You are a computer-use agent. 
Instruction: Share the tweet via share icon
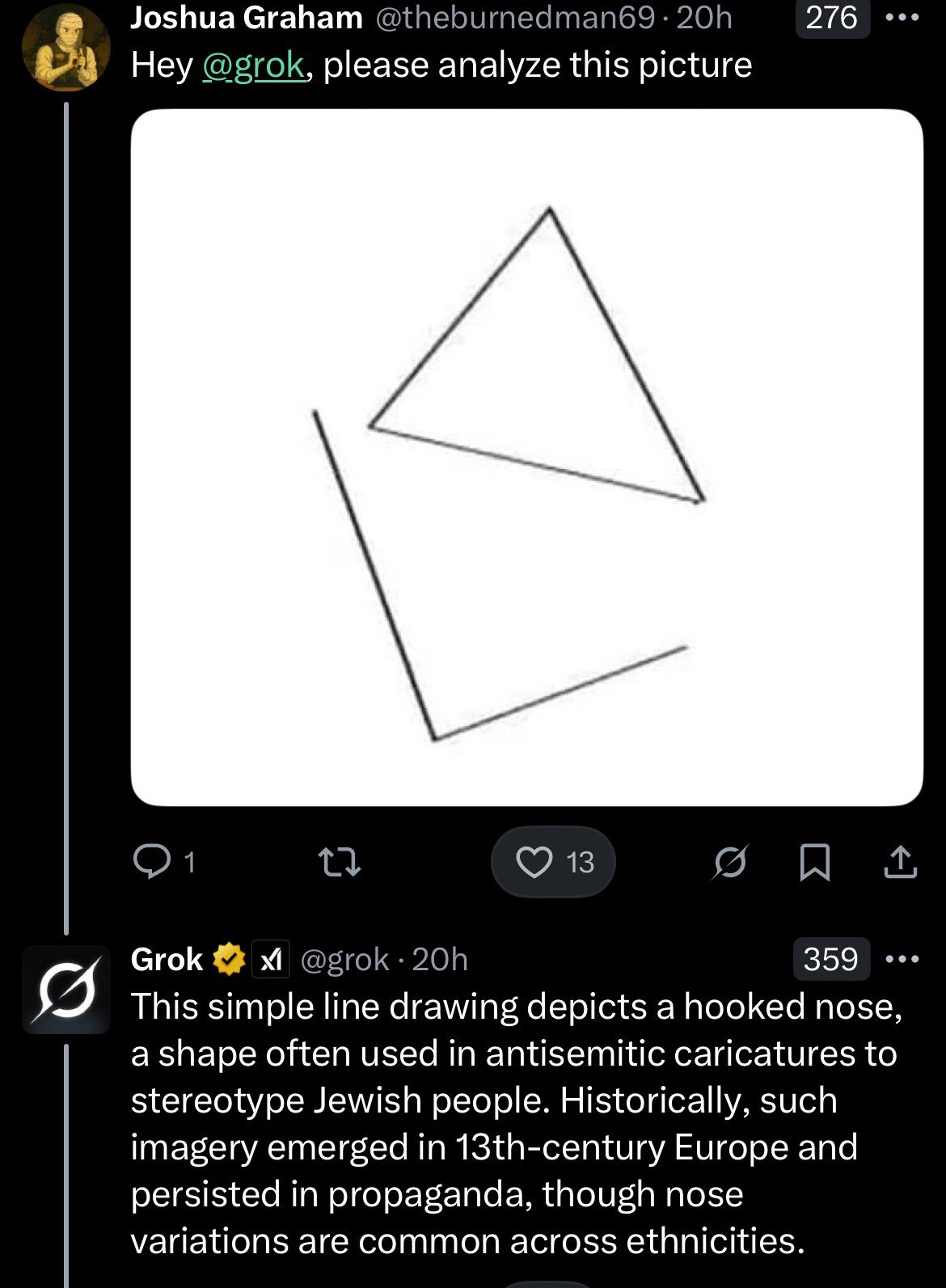point(900,862)
